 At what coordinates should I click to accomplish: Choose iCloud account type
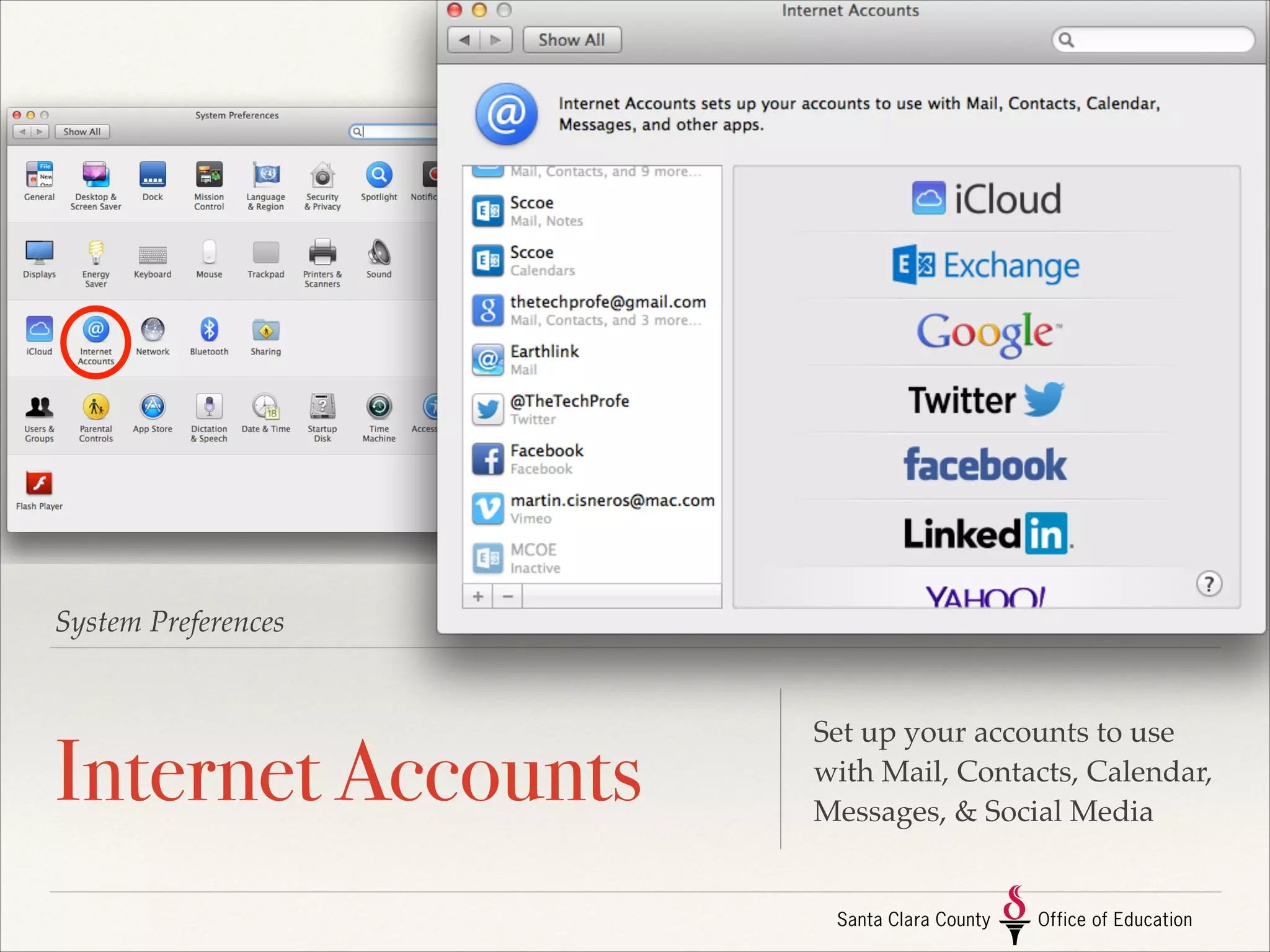pos(986,198)
